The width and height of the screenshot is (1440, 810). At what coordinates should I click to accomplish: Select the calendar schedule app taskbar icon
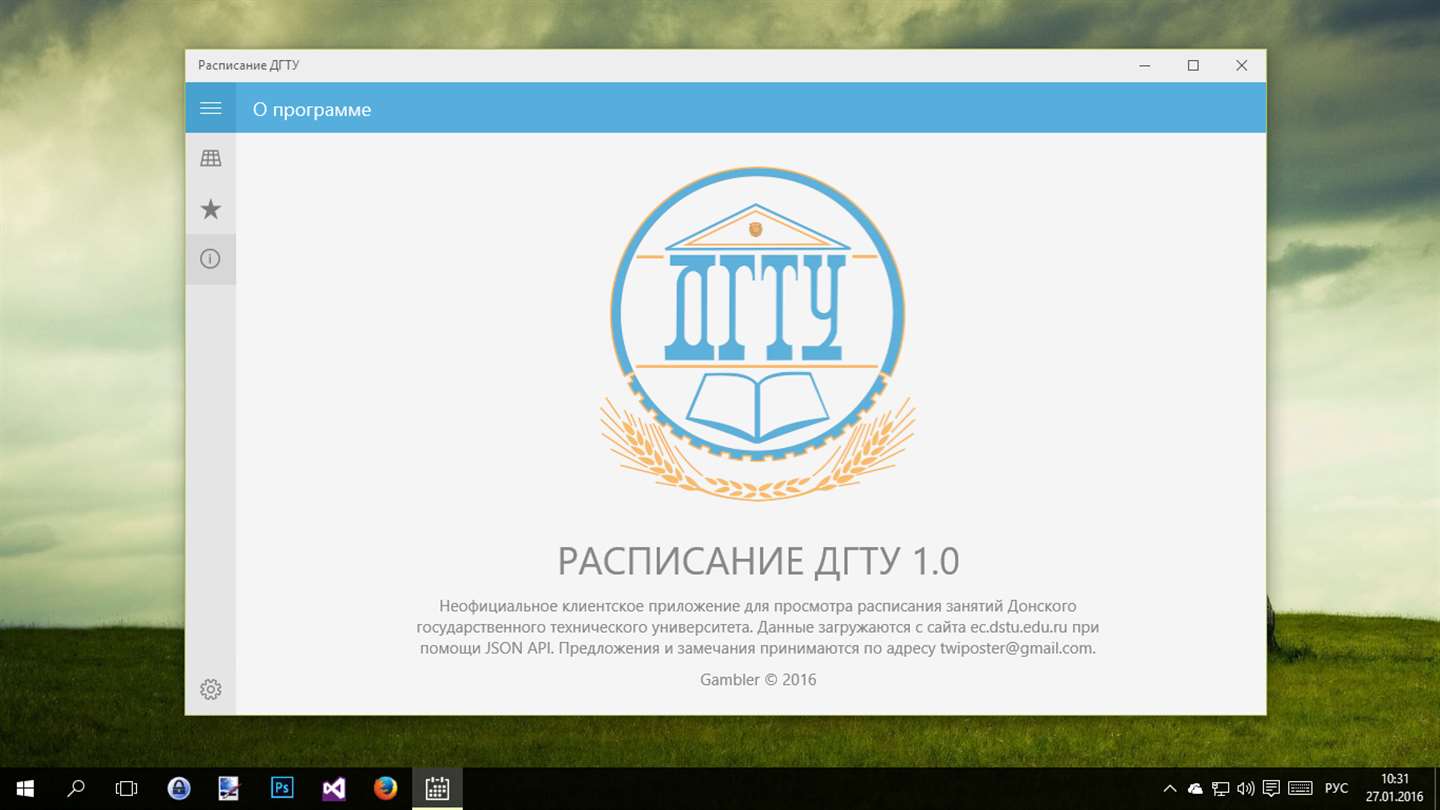(437, 788)
